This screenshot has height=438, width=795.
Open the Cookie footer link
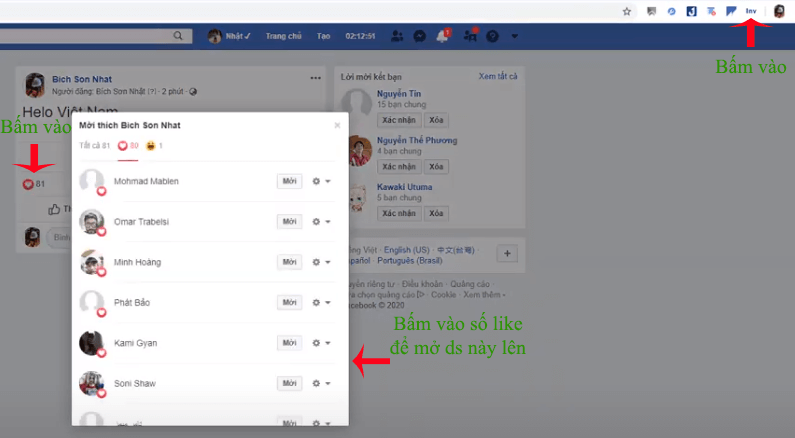[443, 295]
